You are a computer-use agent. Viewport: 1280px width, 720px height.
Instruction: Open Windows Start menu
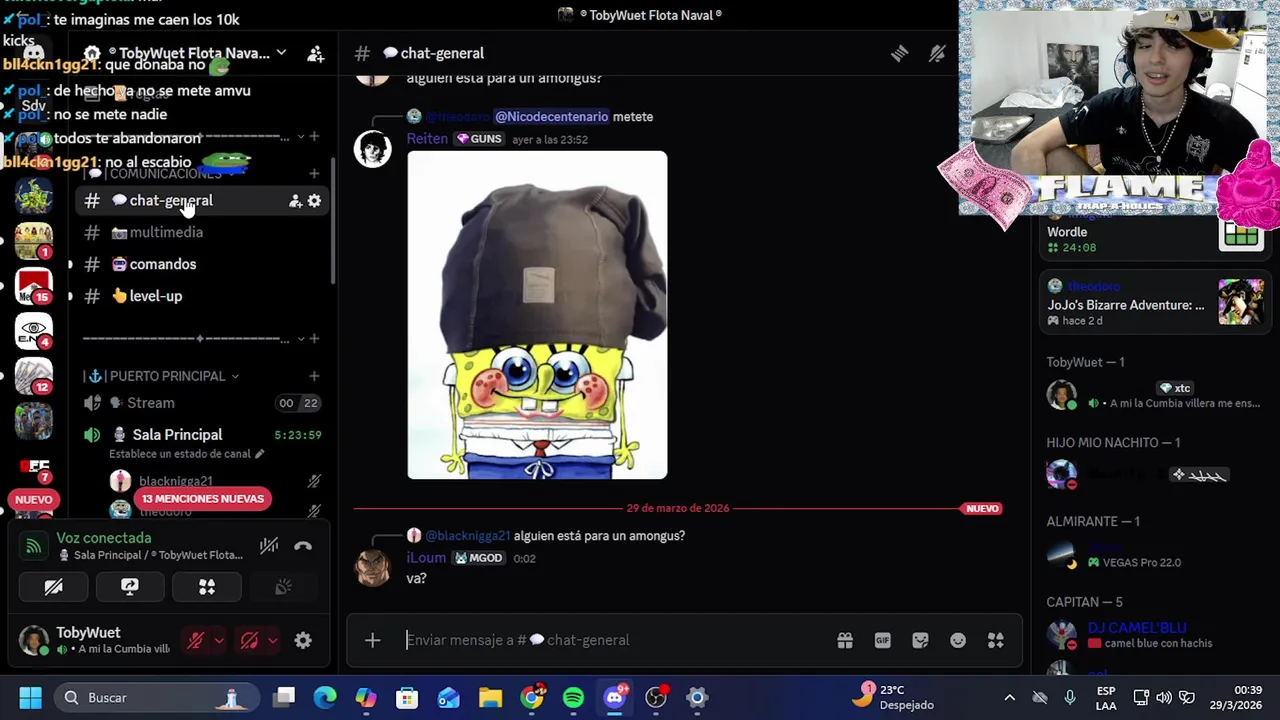(30, 697)
